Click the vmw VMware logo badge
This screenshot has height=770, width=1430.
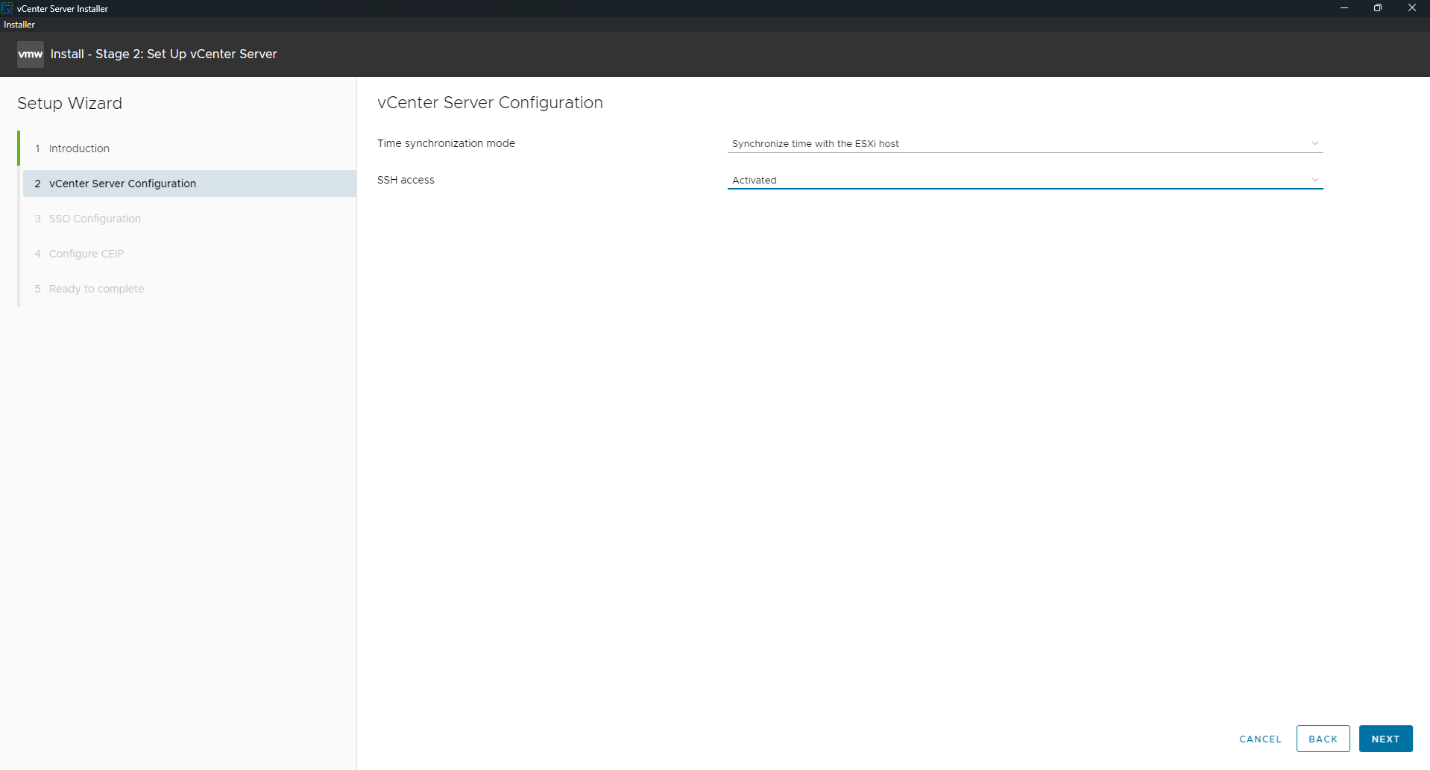click(x=30, y=54)
